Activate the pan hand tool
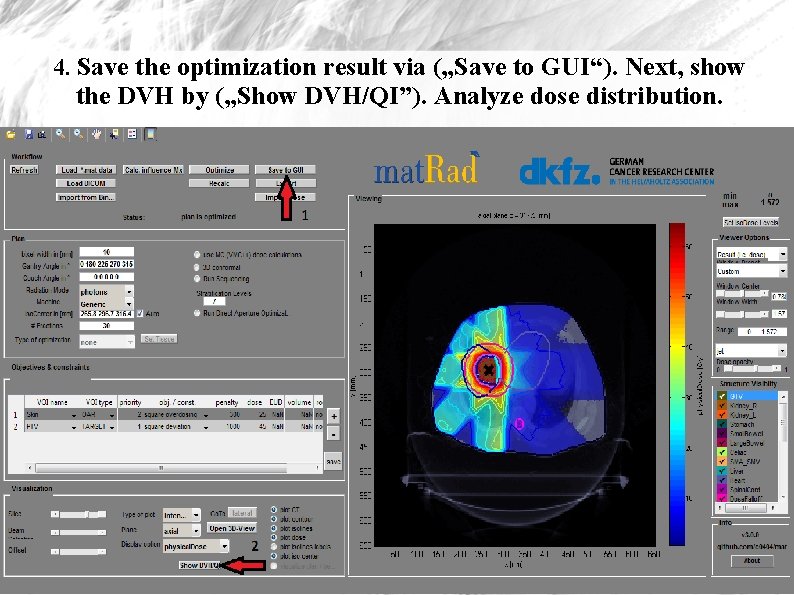 pos(96,134)
